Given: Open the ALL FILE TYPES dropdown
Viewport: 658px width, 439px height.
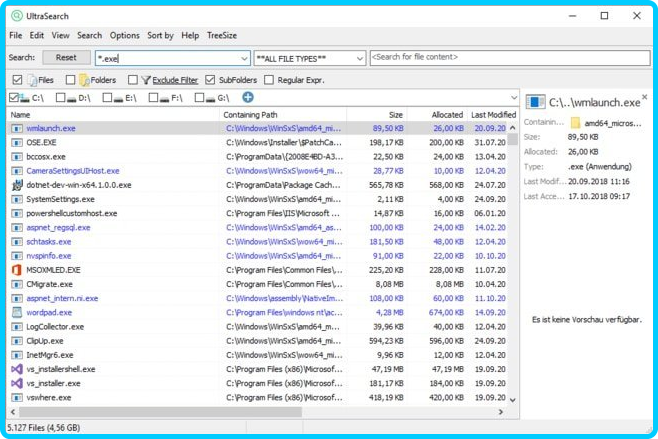Looking at the screenshot, I should point(360,58).
